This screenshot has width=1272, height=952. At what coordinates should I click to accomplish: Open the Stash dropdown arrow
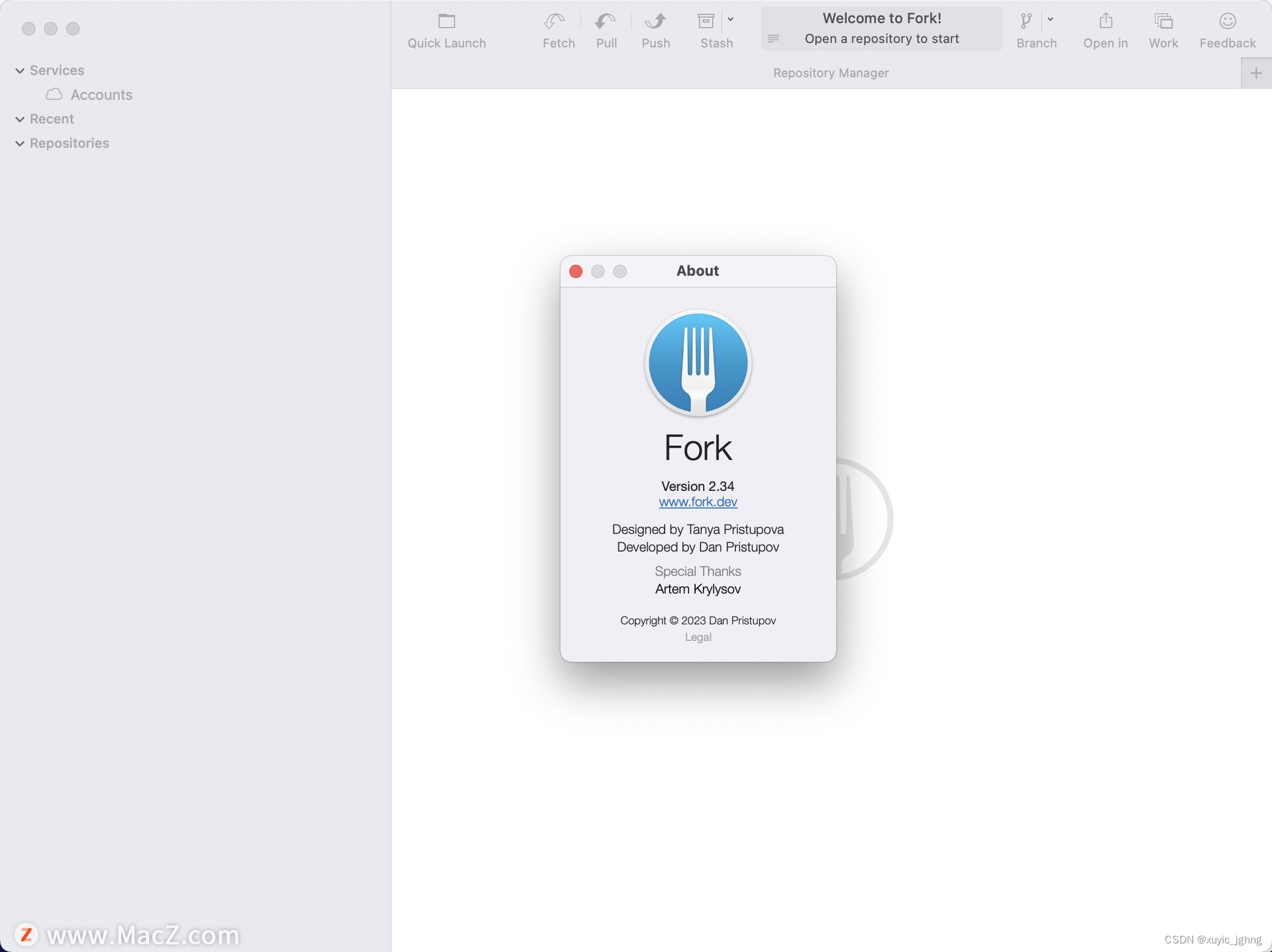(x=731, y=19)
